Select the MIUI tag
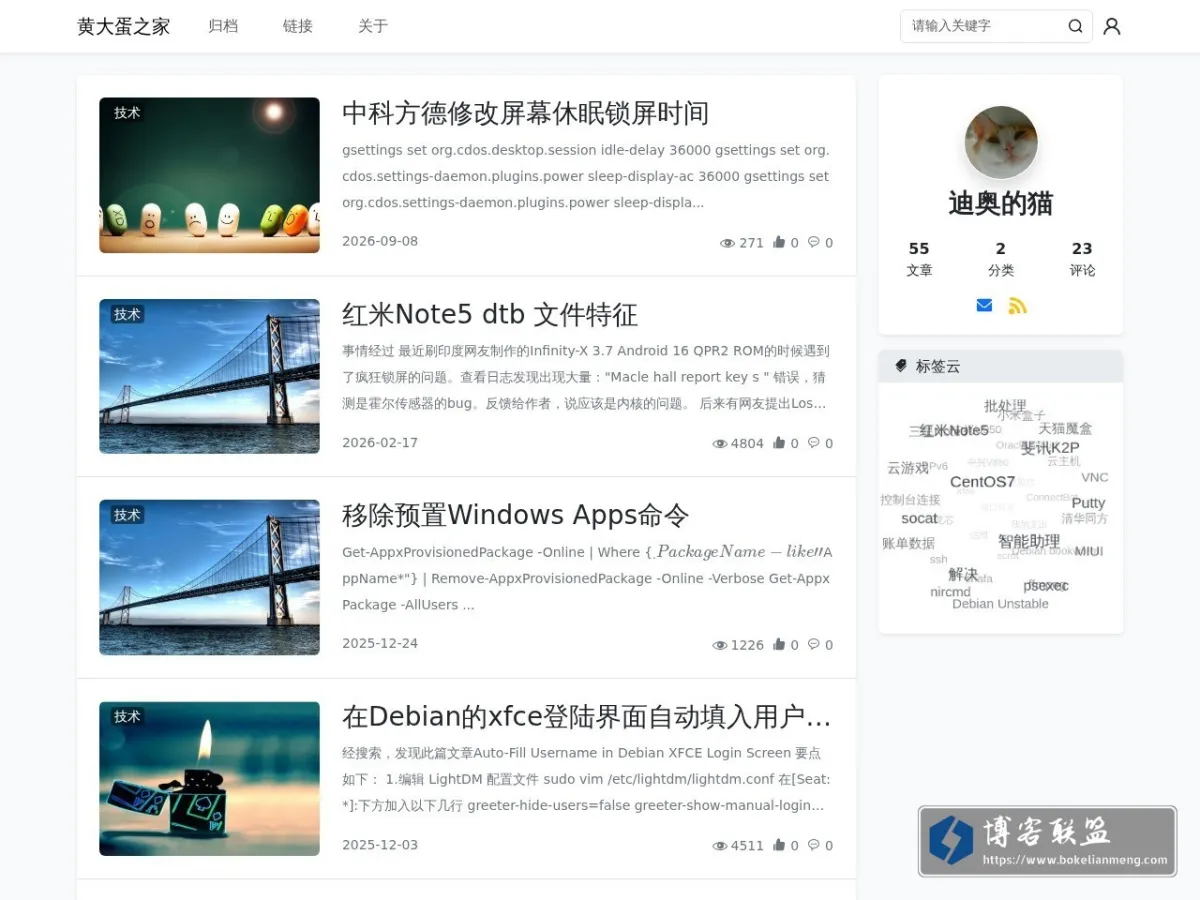This screenshot has height=900, width=1200. pos(1089,551)
